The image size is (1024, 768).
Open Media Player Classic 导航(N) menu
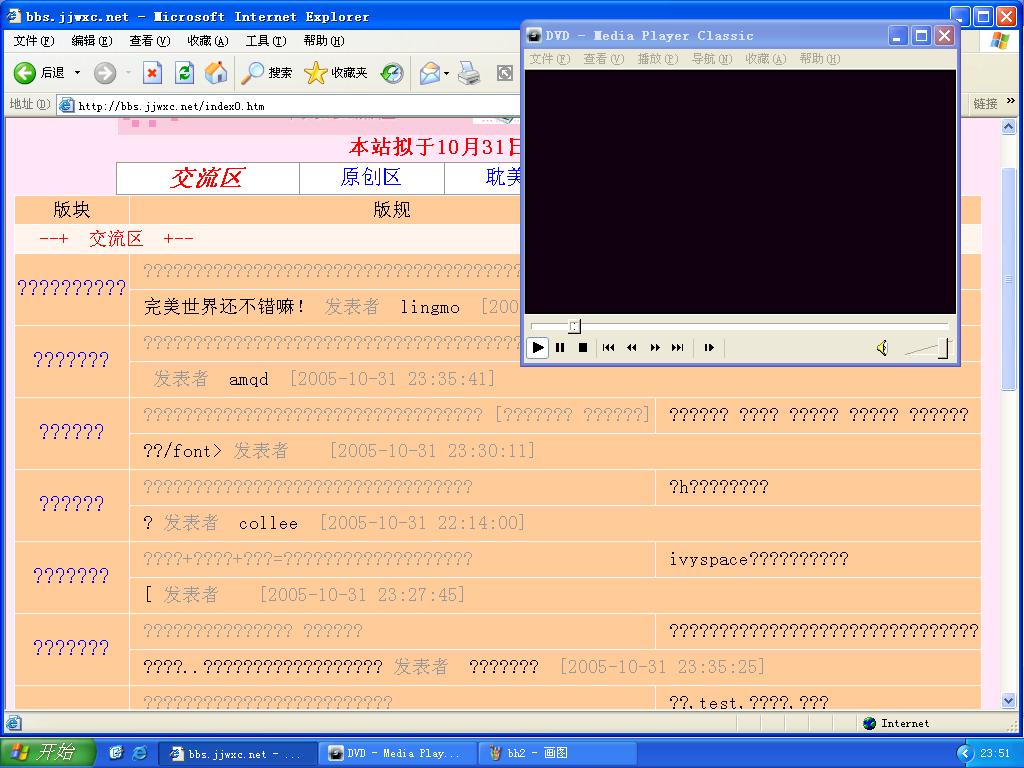click(x=712, y=59)
